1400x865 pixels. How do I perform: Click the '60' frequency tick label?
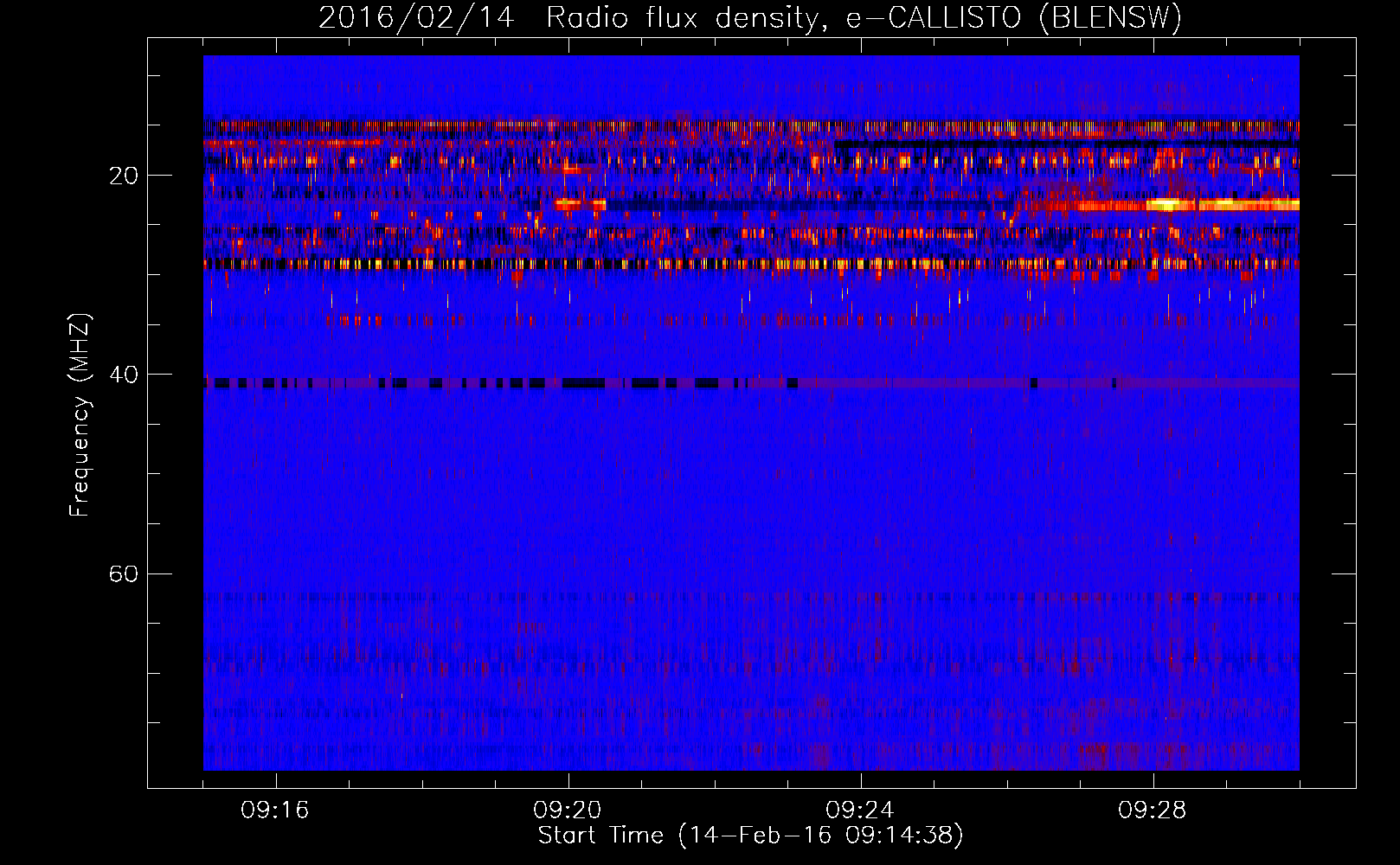click(123, 573)
